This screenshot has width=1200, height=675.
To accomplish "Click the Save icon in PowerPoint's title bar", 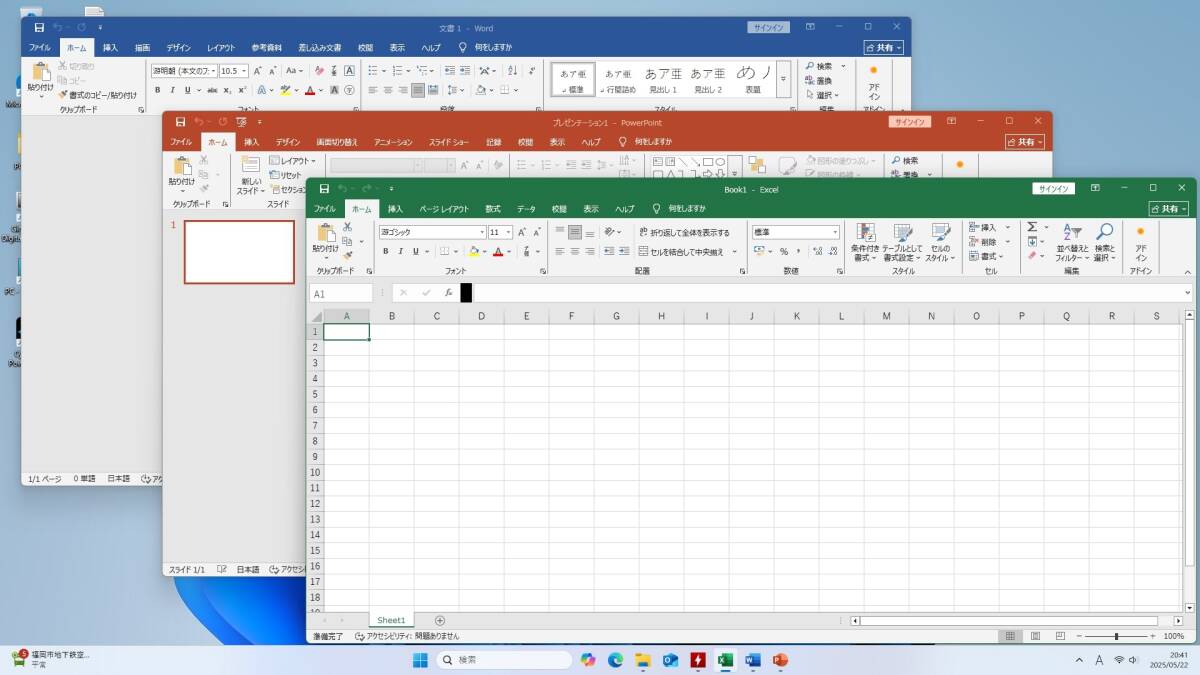I will [180, 122].
